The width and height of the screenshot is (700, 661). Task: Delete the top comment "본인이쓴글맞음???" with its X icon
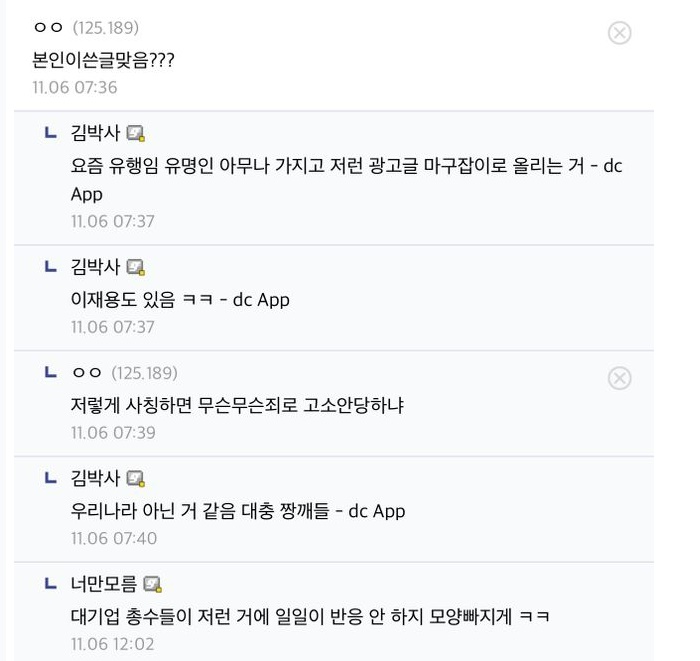pyautogui.click(x=619, y=33)
